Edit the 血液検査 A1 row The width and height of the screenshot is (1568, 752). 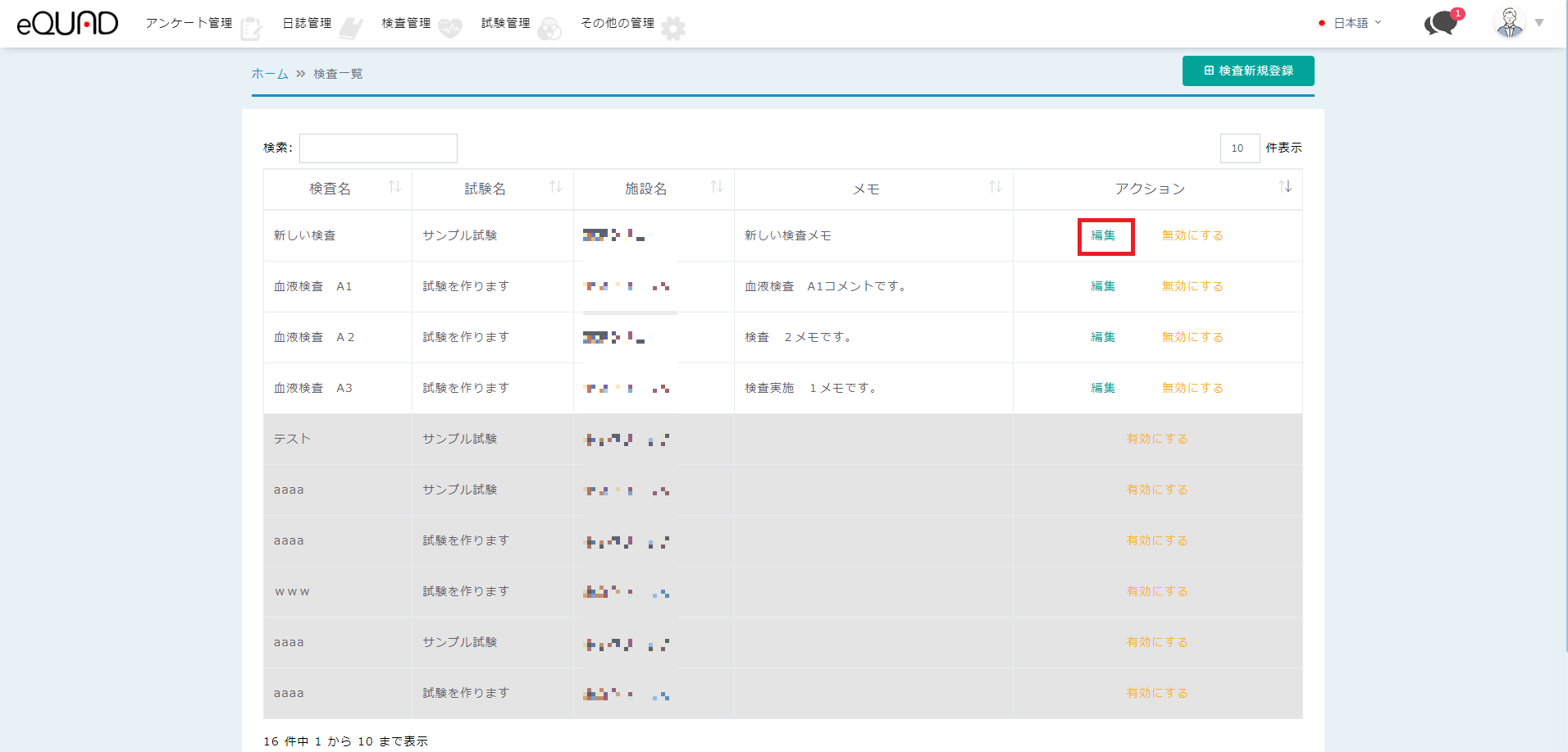coord(1102,286)
